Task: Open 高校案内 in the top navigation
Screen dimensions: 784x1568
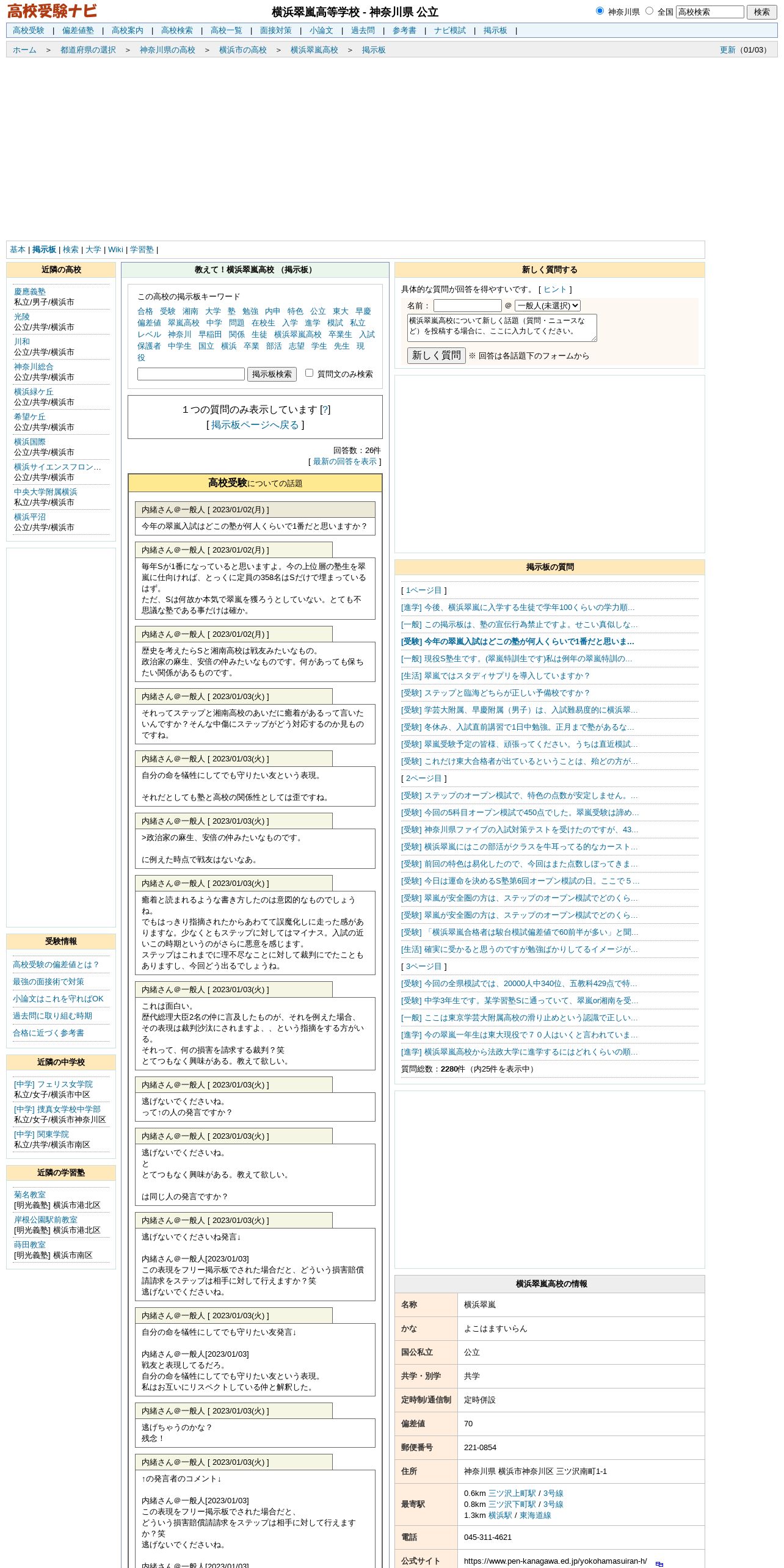Action: tap(128, 31)
